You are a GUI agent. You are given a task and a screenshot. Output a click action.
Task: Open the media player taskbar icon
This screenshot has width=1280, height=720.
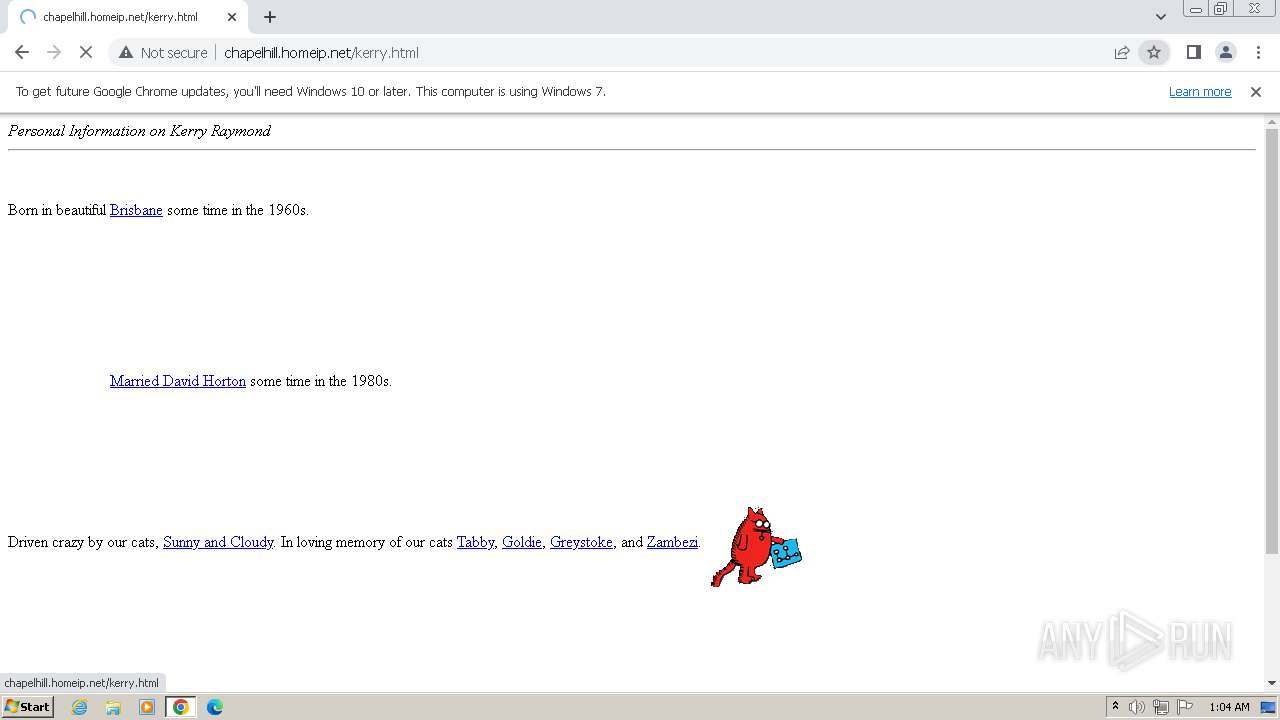(x=147, y=707)
